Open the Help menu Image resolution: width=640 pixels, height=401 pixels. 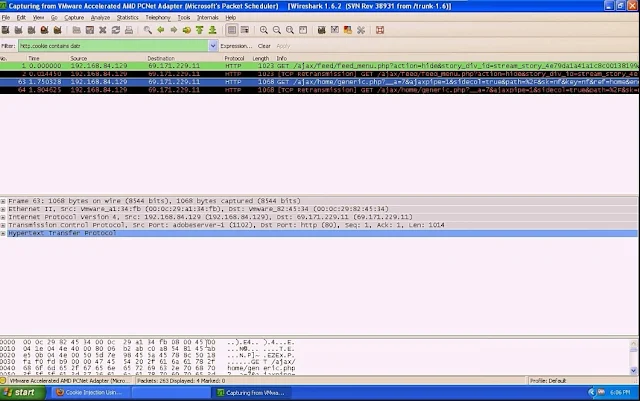coord(231,18)
